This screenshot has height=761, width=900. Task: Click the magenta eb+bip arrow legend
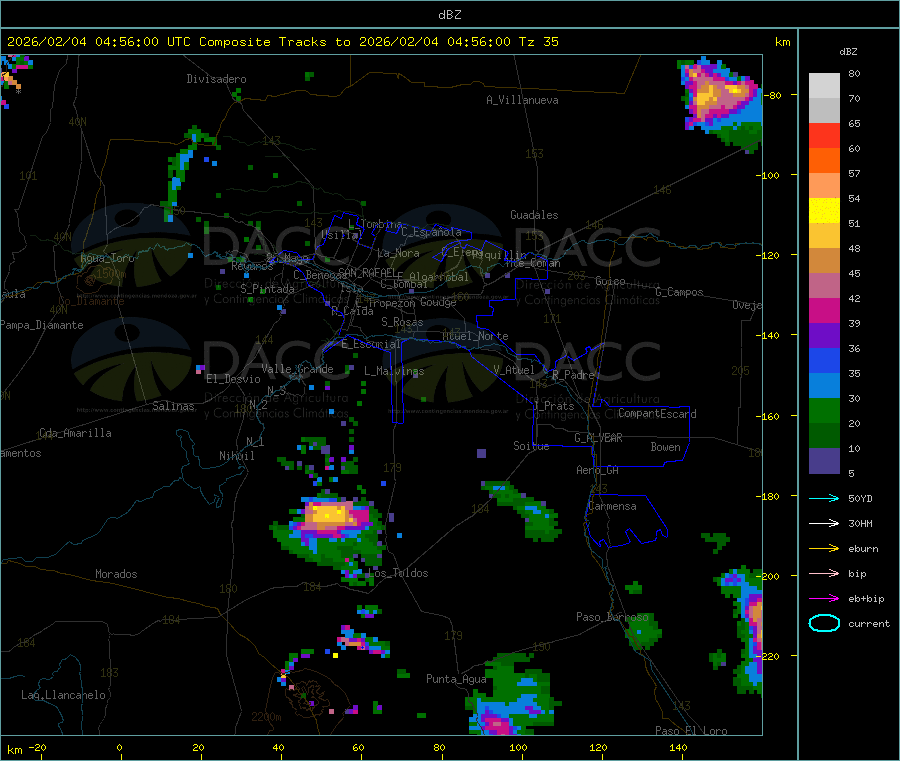coord(824,598)
